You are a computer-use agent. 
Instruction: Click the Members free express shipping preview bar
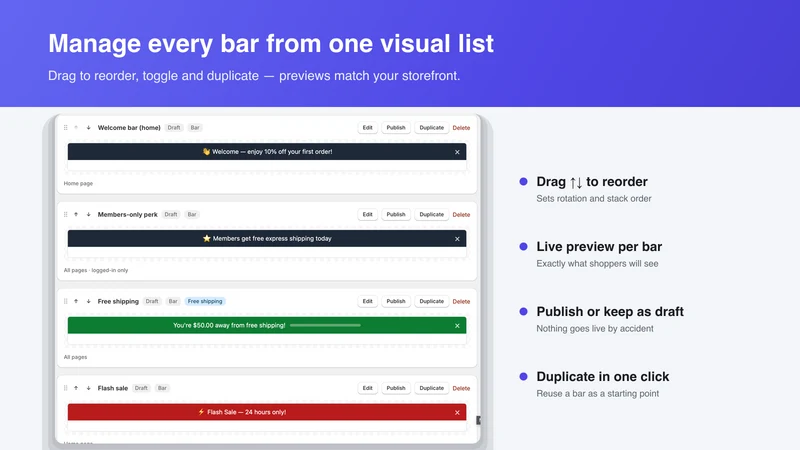coord(267,238)
